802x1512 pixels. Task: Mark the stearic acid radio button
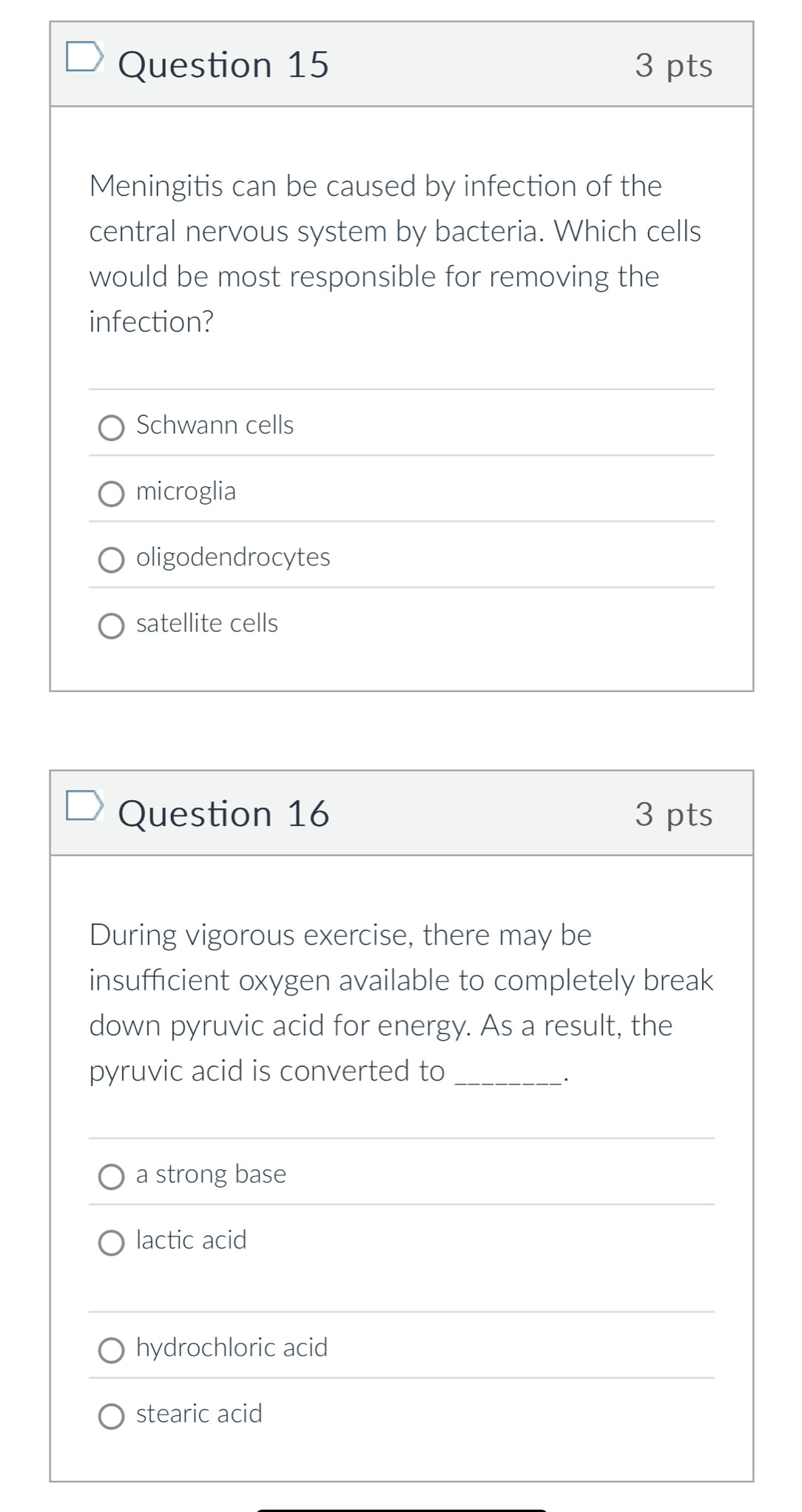tap(112, 1417)
